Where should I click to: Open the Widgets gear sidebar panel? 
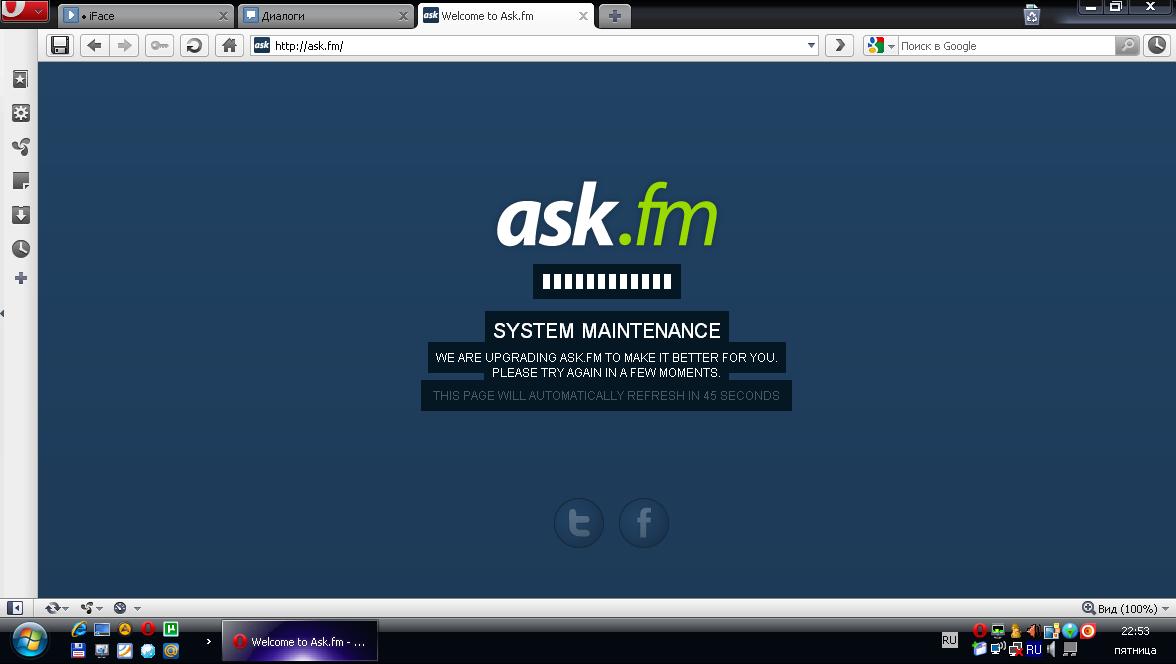pos(20,113)
